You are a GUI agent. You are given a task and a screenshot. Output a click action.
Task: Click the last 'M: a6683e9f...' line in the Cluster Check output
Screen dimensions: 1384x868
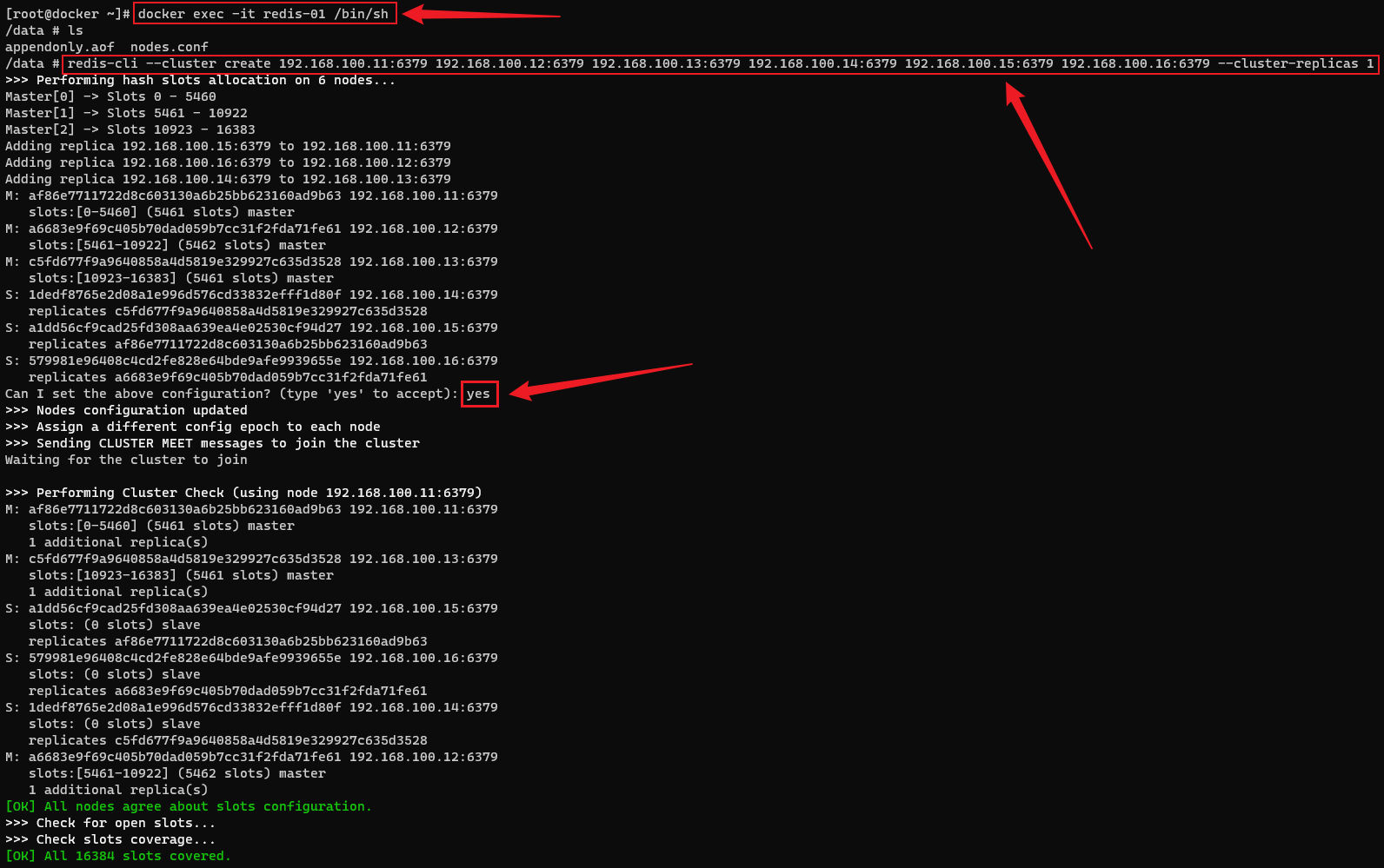(x=251, y=757)
